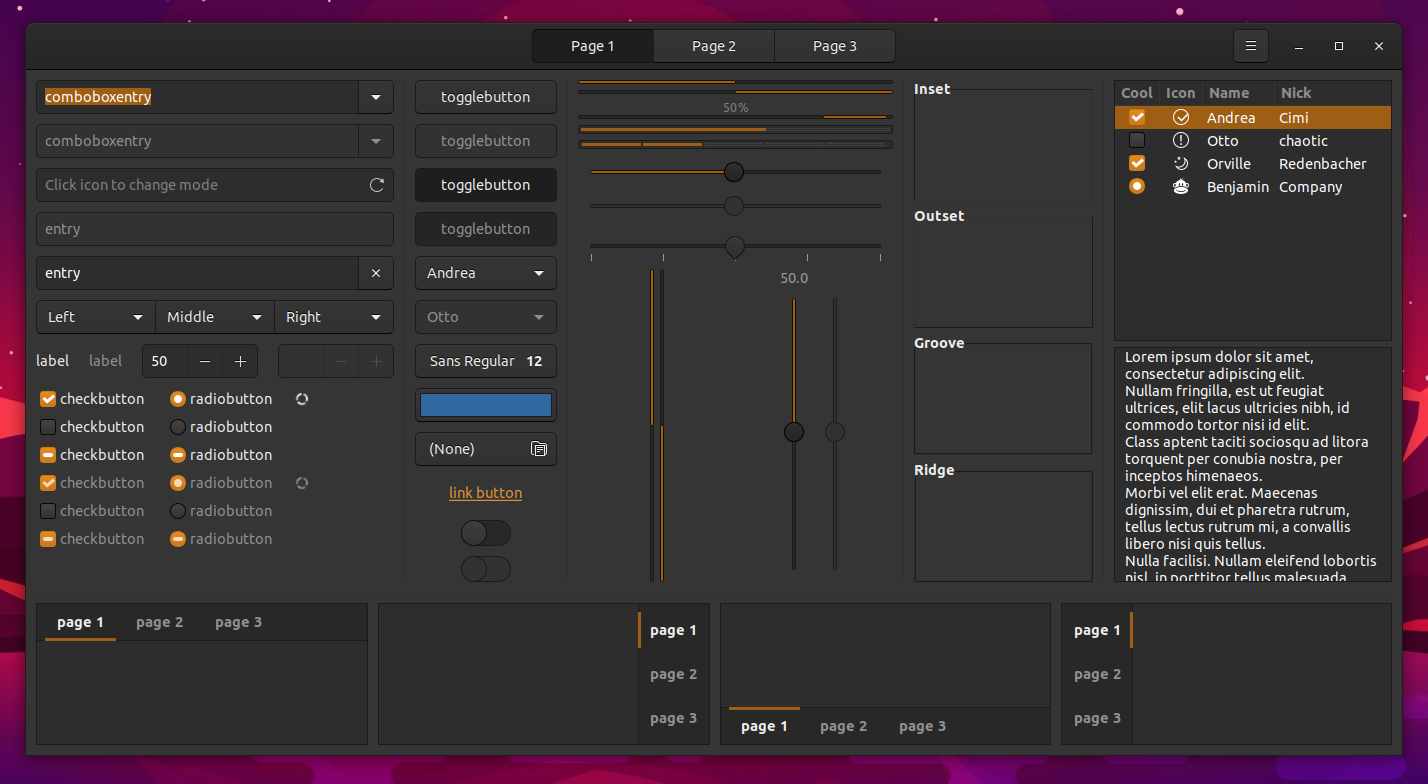
Task: Click the blue color swatch button
Action: click(485, 405)
